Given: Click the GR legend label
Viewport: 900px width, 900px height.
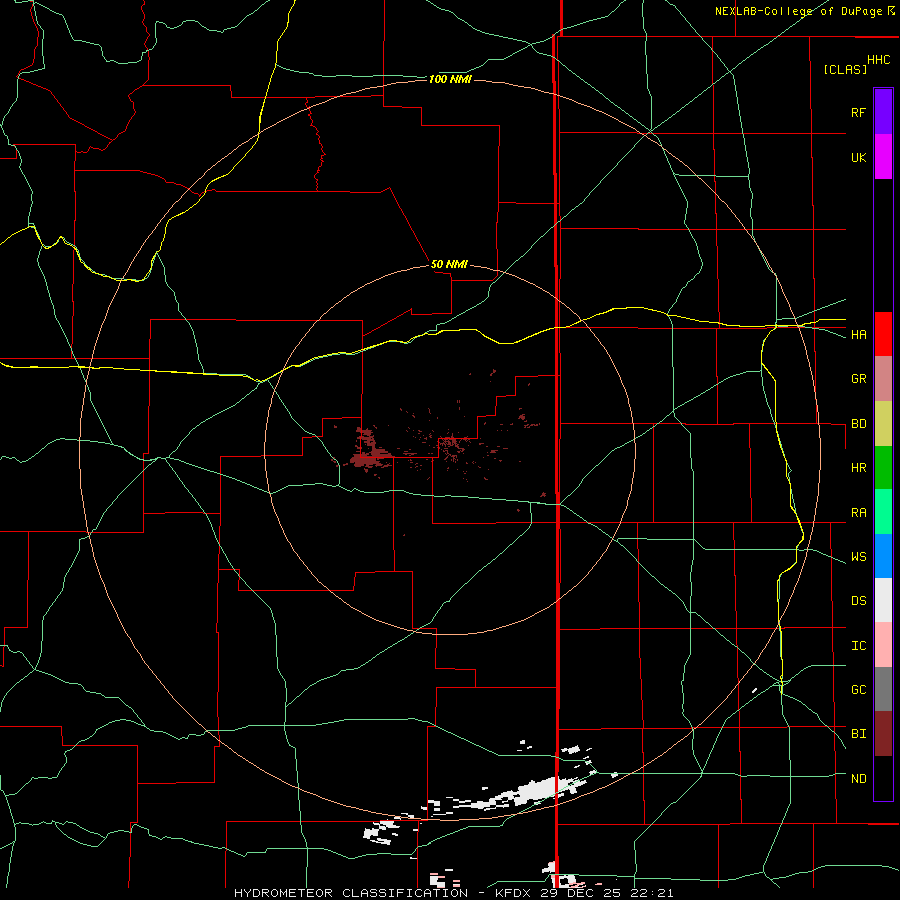Looking at the screenshot, I should 858,379.
